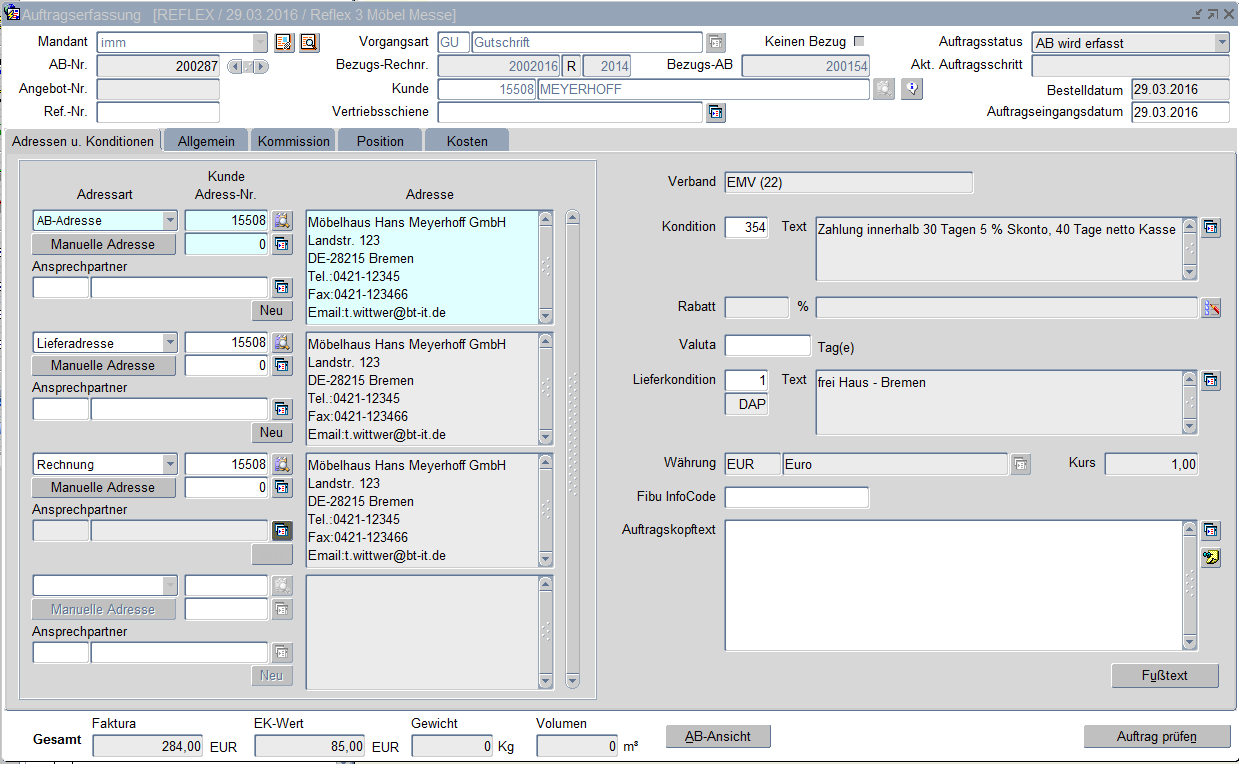The height and width of the screenshot is (764, 1239).
Task: Click the address block vertical scrollbar
Action: coord(573,450)
